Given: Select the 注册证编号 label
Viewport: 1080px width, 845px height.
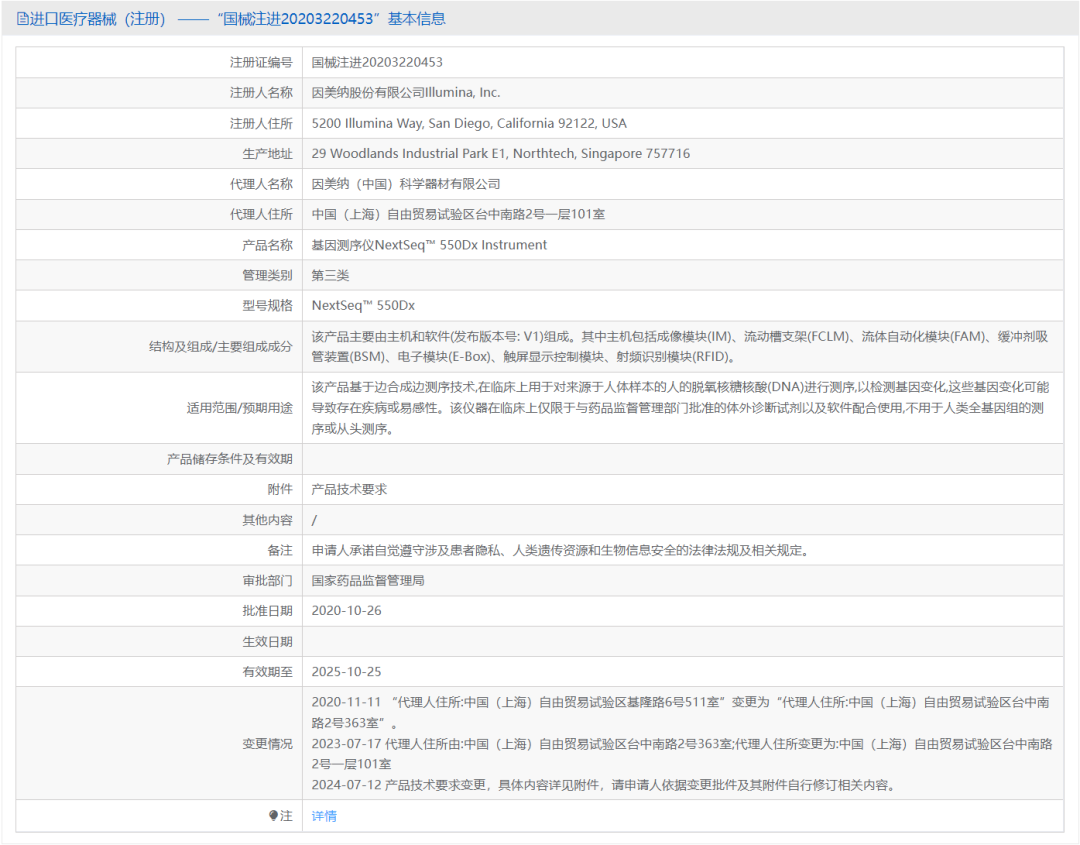Looking at the screenshot, I should pos(261,63).
